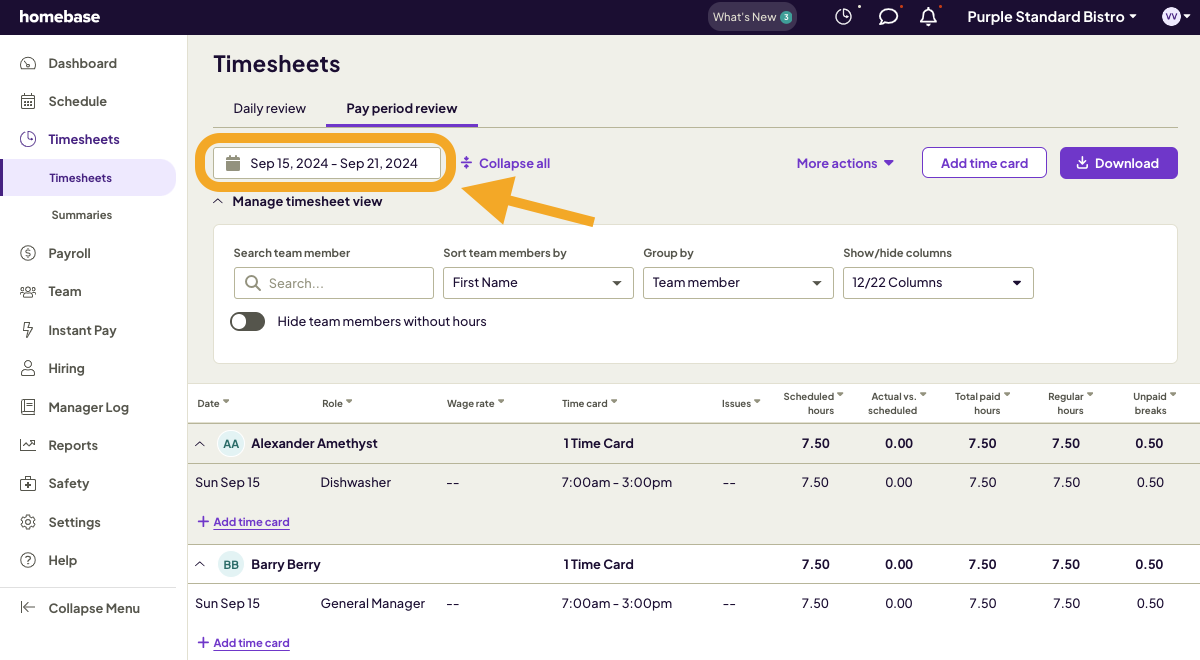Add time card under Barry Berry

pyautogui.click(x=243, y=642)
